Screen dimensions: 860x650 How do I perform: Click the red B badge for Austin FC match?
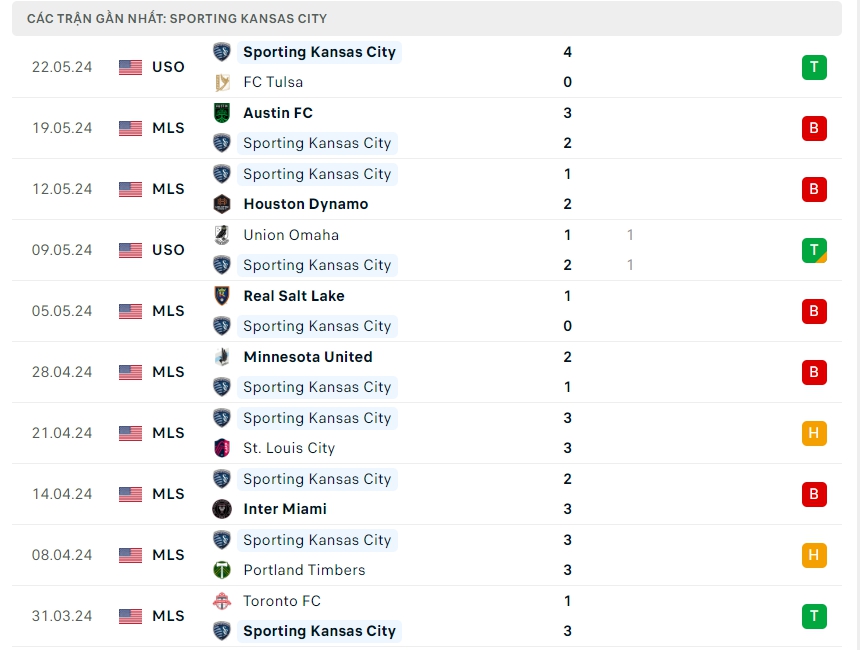814,128
